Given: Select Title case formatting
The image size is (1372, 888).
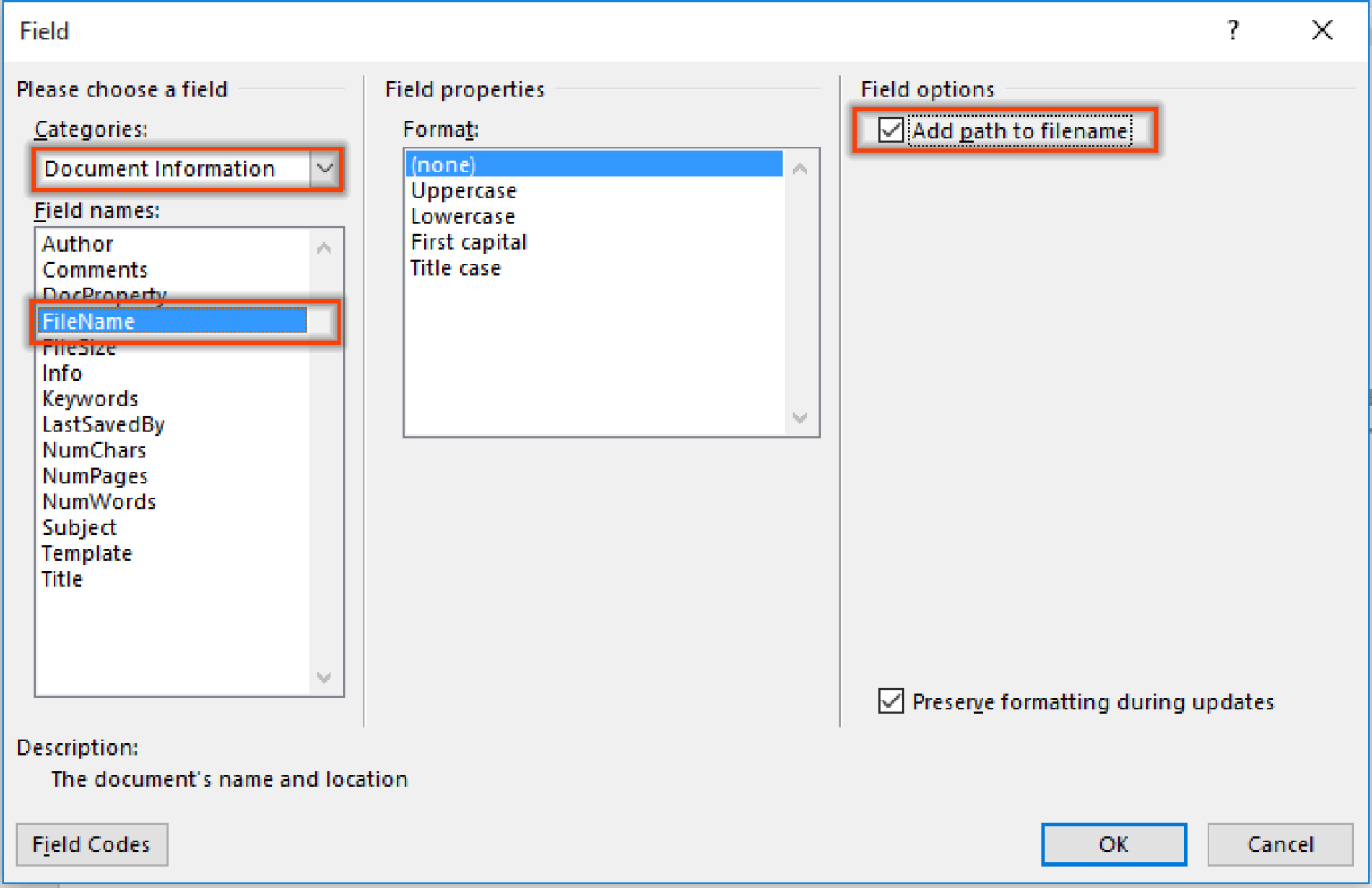Looking at the screenshot, I should [456, 267].
